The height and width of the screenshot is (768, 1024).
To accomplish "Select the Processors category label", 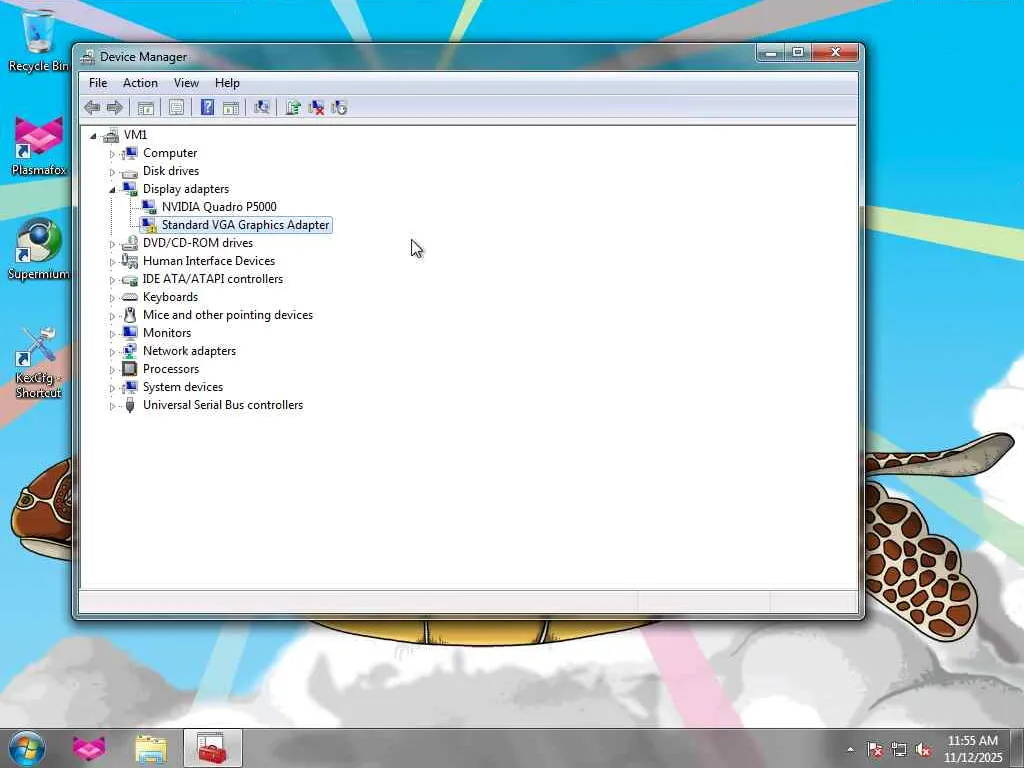I will pos(171,368).
